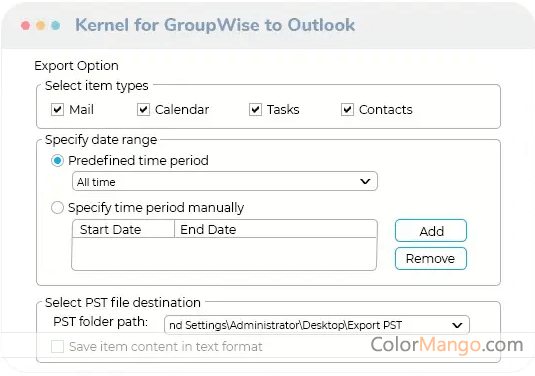This screenshot has height=376, width=535.
Task: Disable the Tasks item type
Action: coord(255,110)
